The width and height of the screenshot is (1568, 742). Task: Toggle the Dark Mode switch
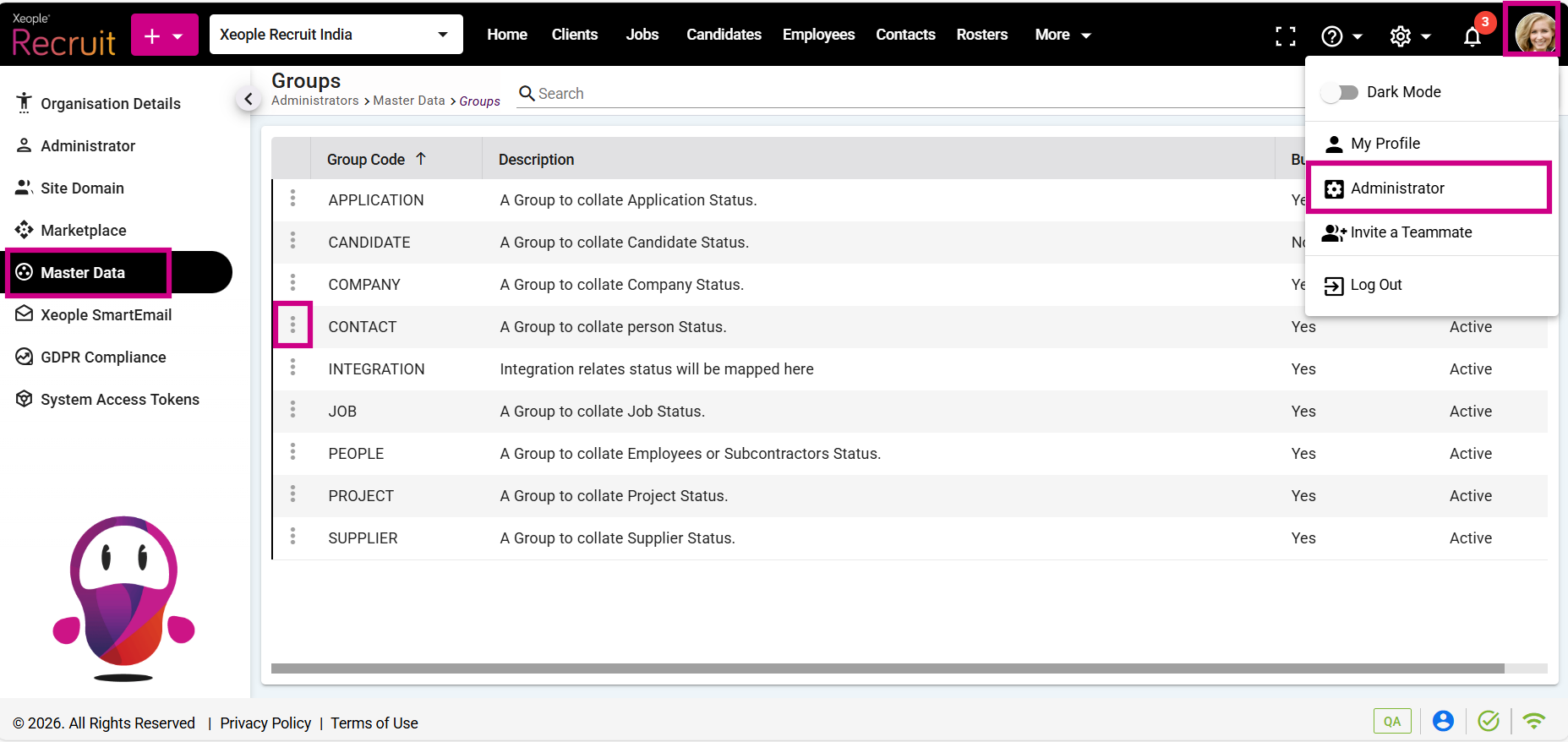[x=1340, y=92]
